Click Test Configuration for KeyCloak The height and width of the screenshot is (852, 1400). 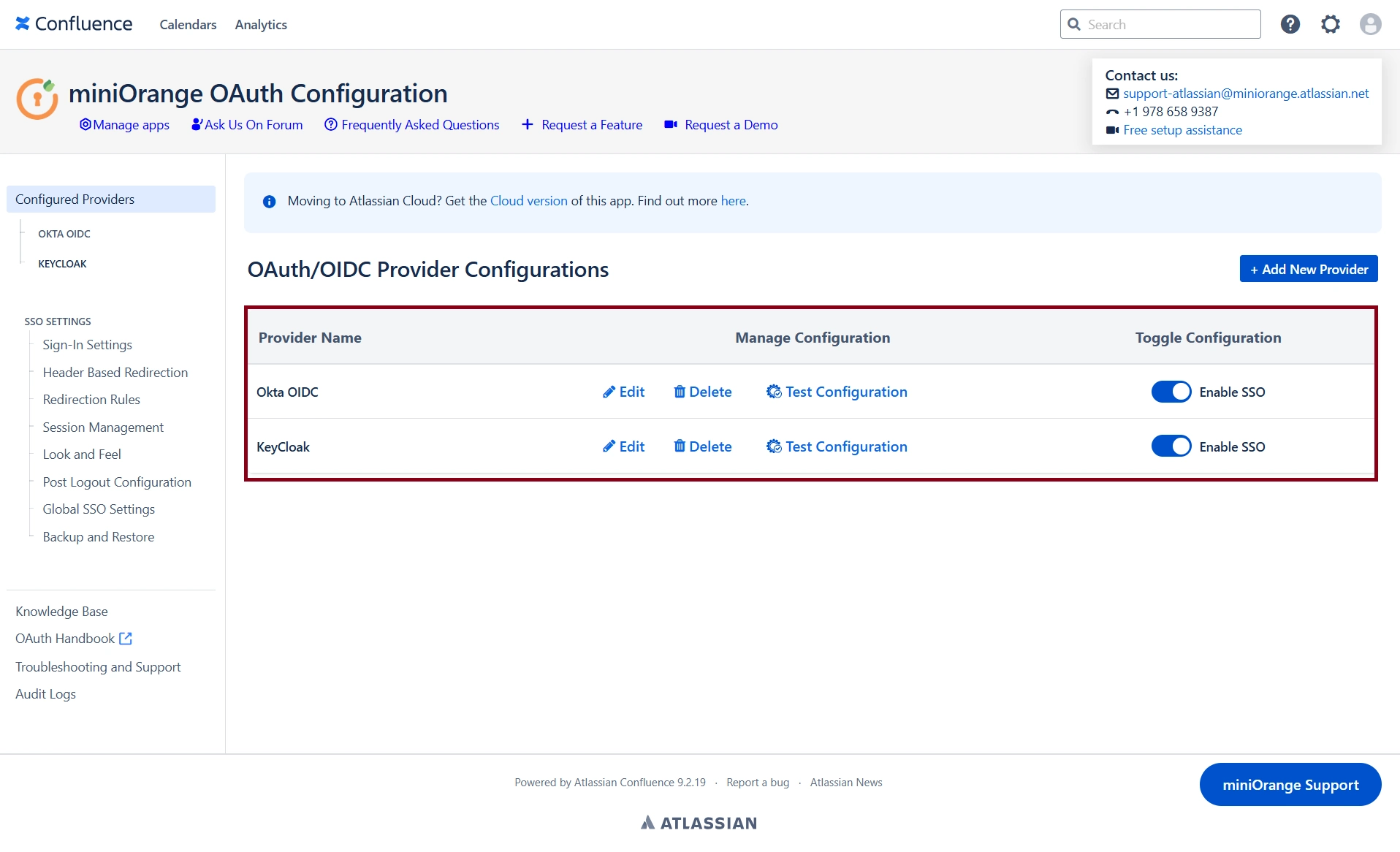837,446
